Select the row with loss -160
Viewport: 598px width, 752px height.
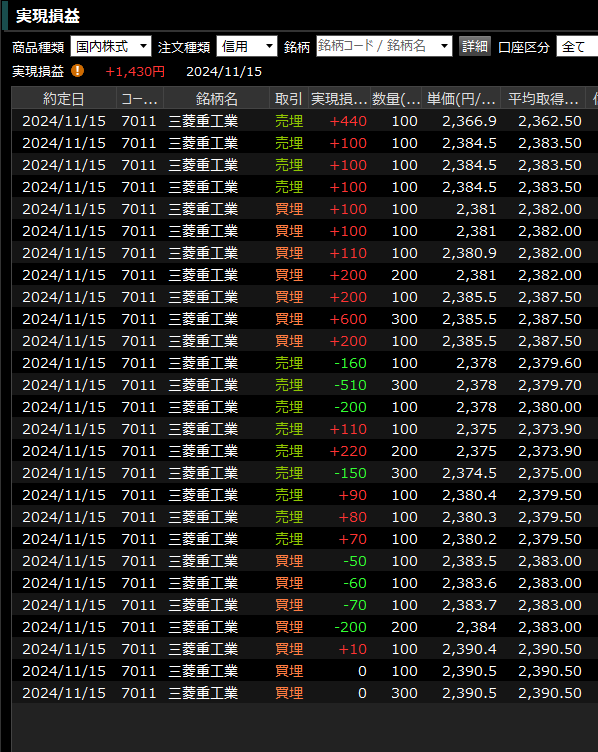coord(305,363)
